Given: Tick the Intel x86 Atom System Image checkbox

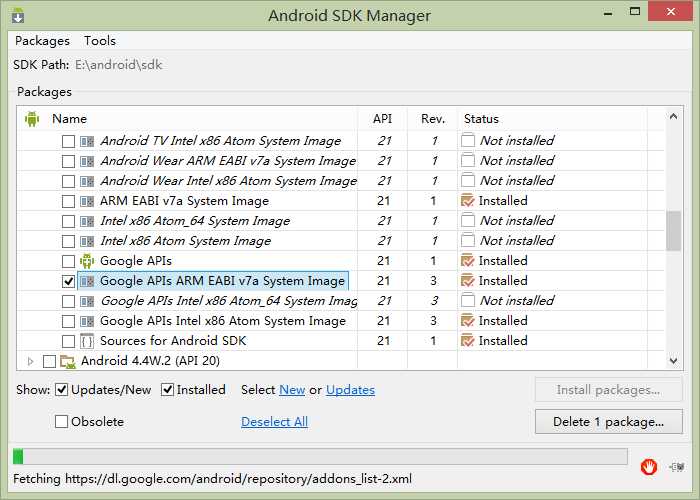Looking at the screenshot, I should point(68,242).
